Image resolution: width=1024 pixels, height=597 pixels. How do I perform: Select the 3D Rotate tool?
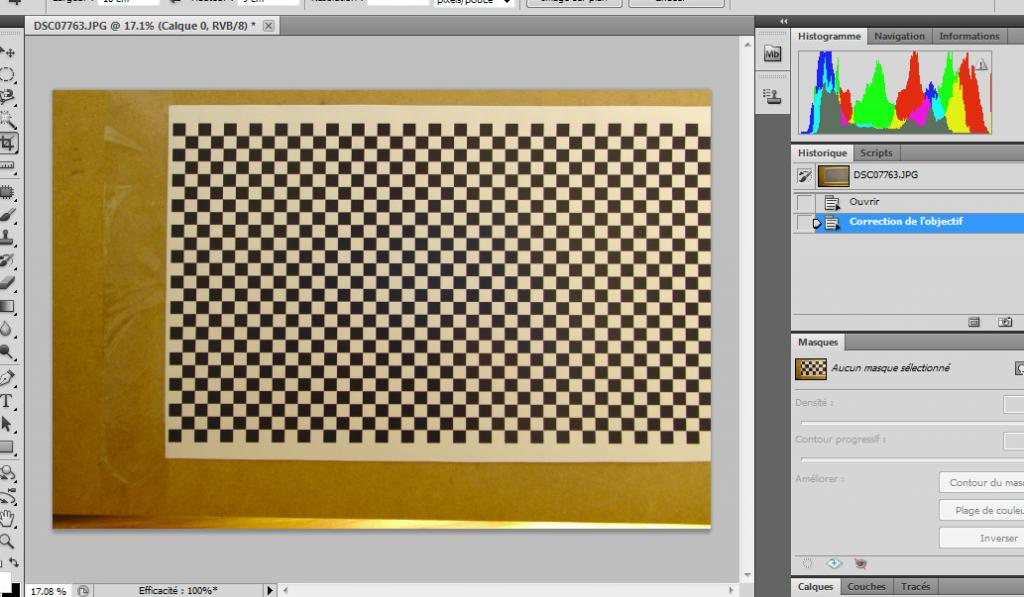7,473
